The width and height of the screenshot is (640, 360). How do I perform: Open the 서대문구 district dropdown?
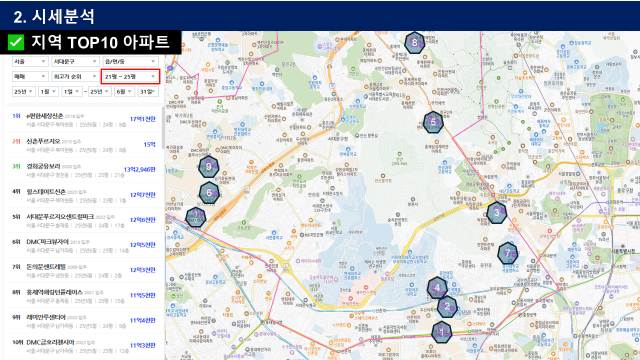click(x=76, y=61)
